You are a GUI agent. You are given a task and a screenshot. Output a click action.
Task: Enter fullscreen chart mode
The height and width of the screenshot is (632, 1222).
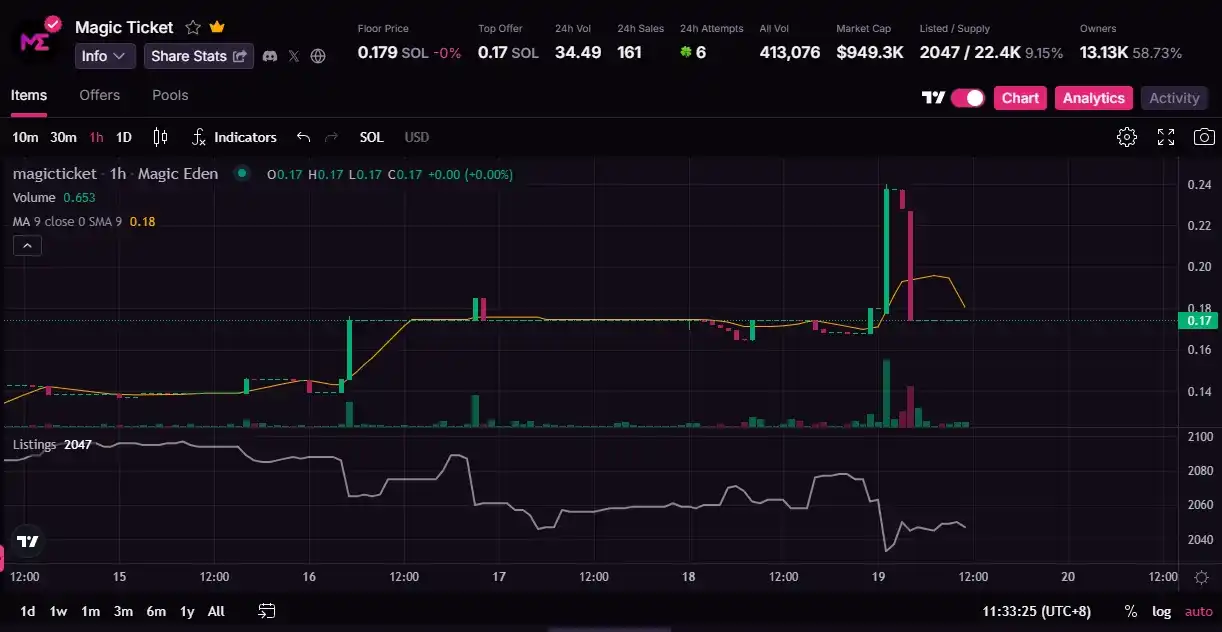(x=1166, y=137)
